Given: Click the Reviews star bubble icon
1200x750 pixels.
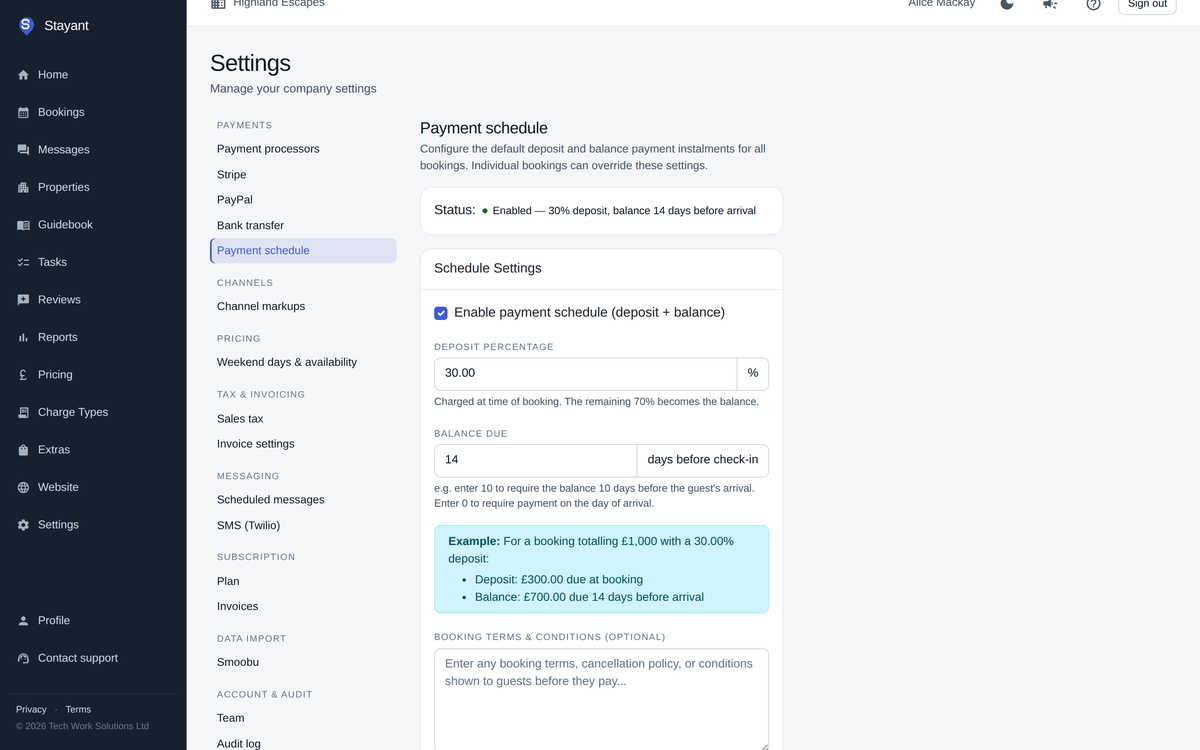Looking at the screenshot, I should tap(23, 300).
